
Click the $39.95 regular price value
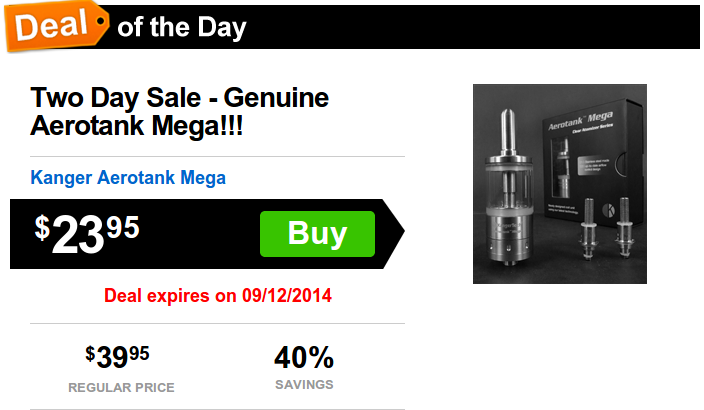[x=117, y=357]
